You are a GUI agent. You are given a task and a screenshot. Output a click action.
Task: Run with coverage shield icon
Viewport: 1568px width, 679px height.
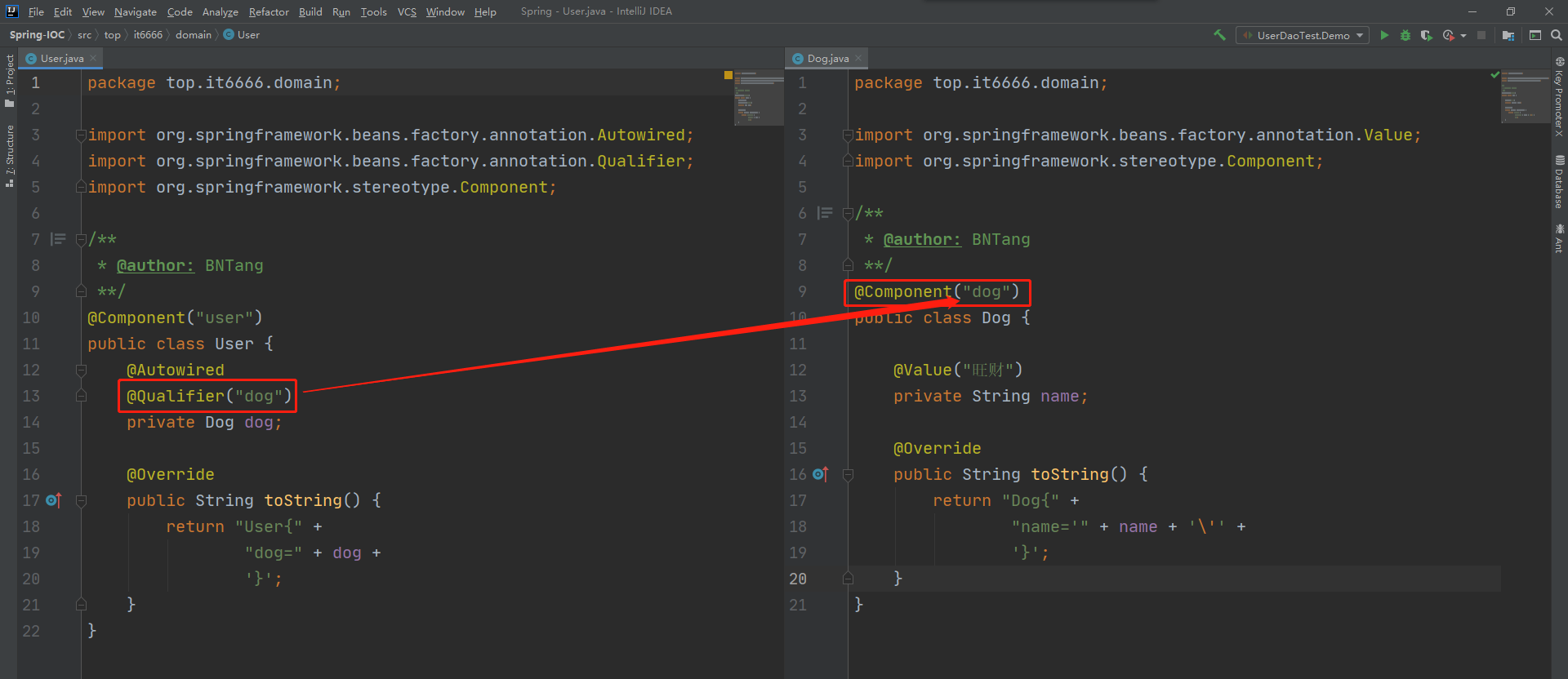pyautogui.click(x=1426, y=35)
